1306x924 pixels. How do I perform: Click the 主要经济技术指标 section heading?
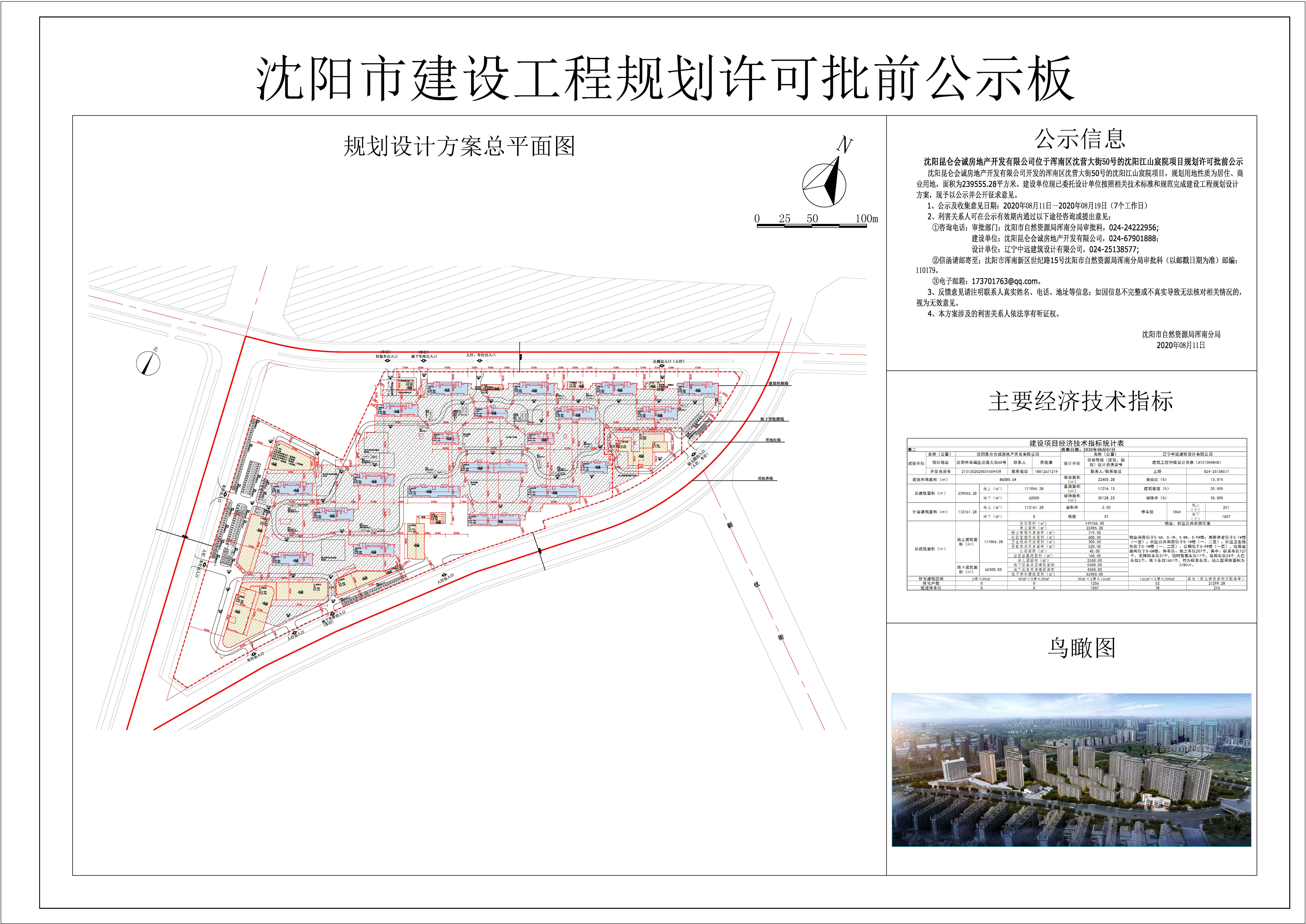tap(1080, 401)
